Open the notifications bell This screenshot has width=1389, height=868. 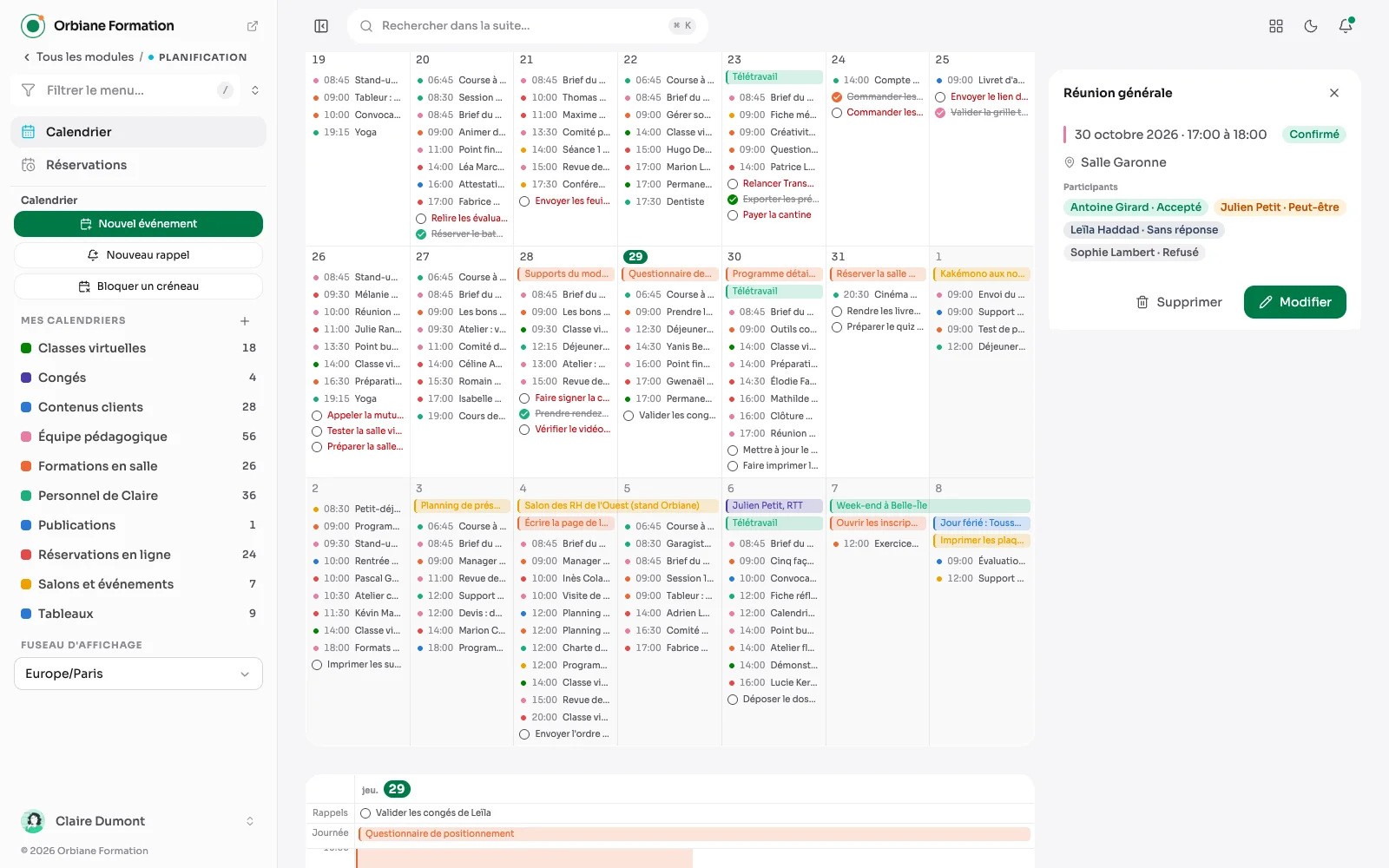[1346, 26]
